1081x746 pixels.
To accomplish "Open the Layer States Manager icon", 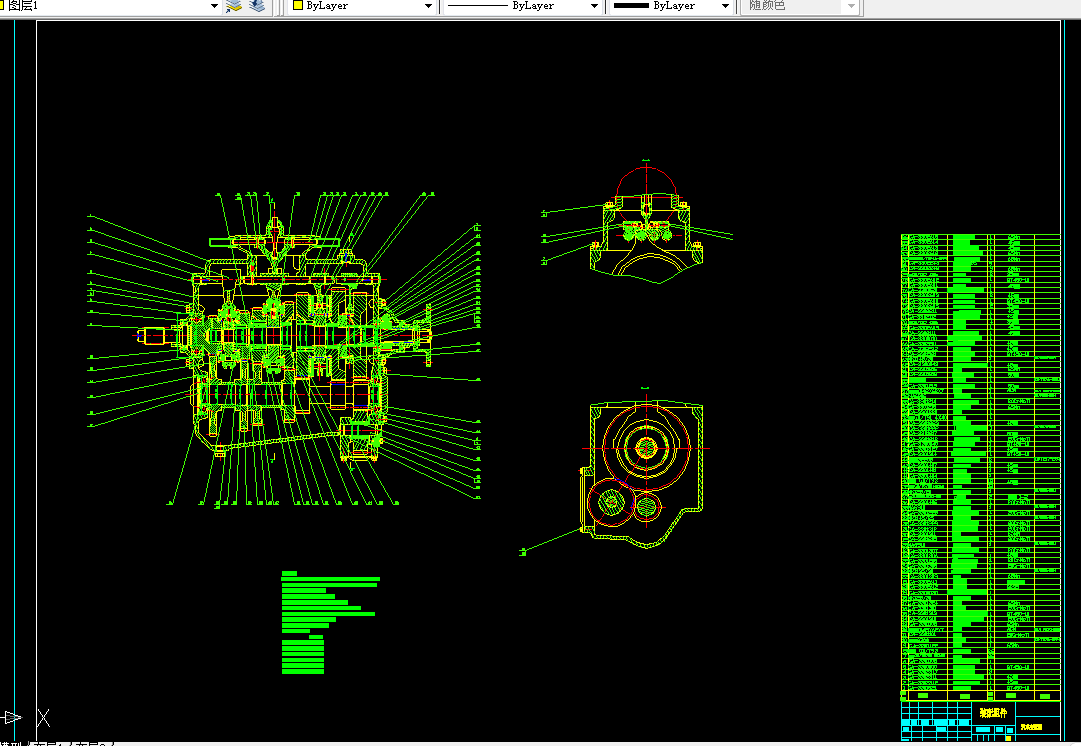I will tap(234, 6).
